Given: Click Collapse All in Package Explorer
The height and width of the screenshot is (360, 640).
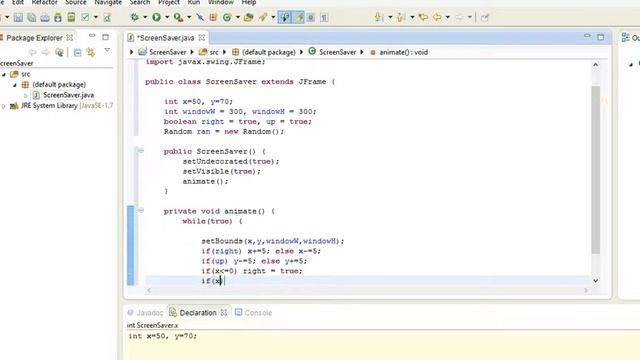Looking at the screenshot, I should click(77, 52).
